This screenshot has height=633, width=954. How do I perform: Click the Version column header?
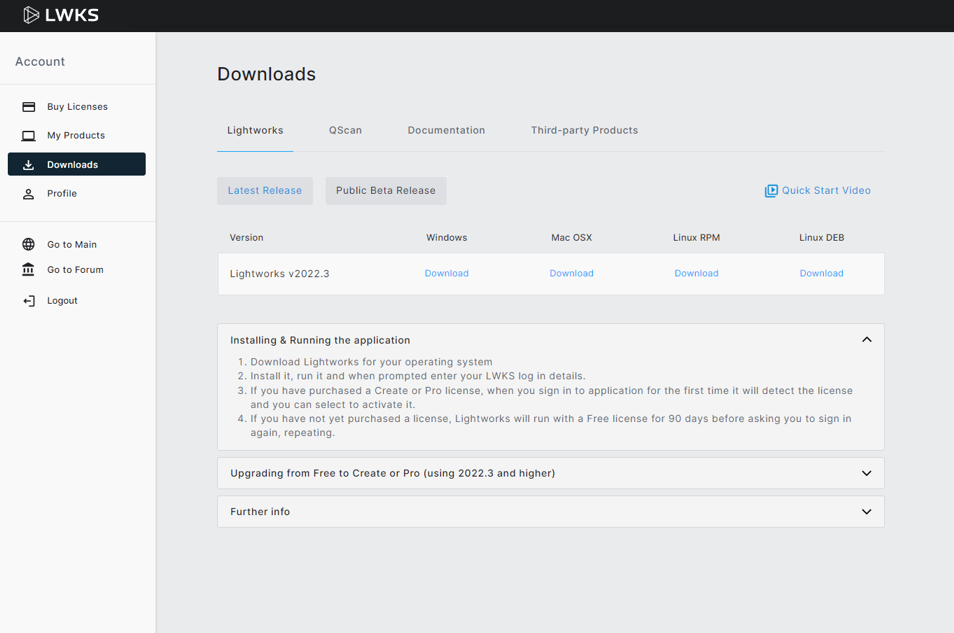pos(246,237)
